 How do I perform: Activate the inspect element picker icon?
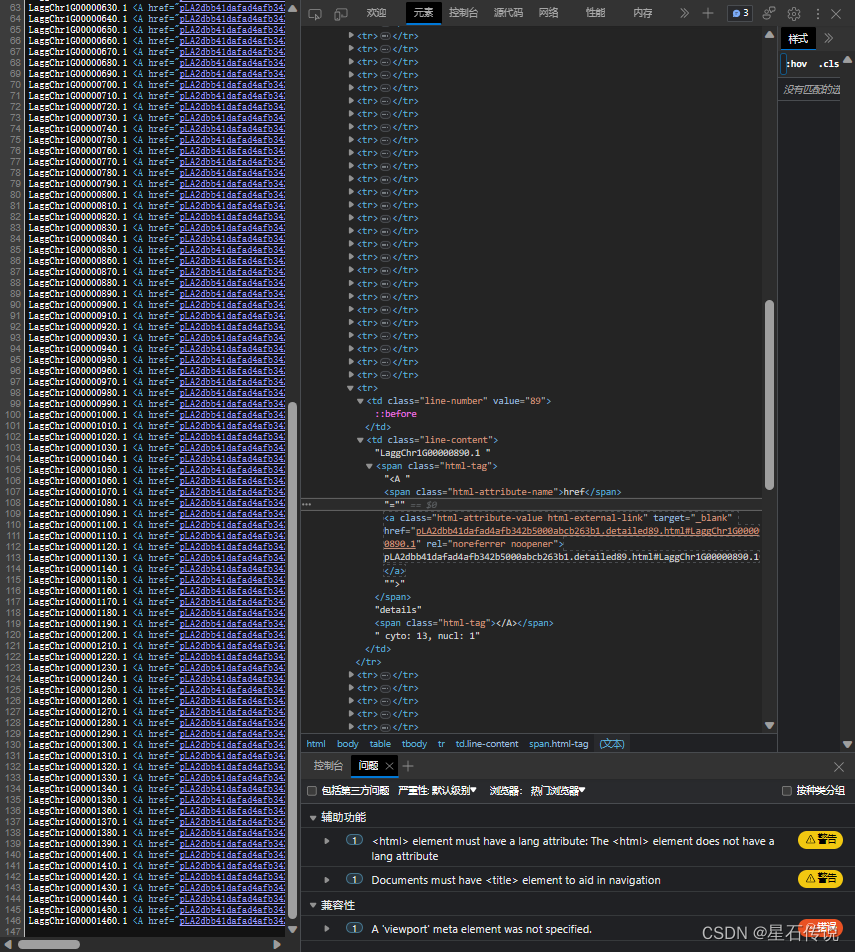click(x=315, y=13)
